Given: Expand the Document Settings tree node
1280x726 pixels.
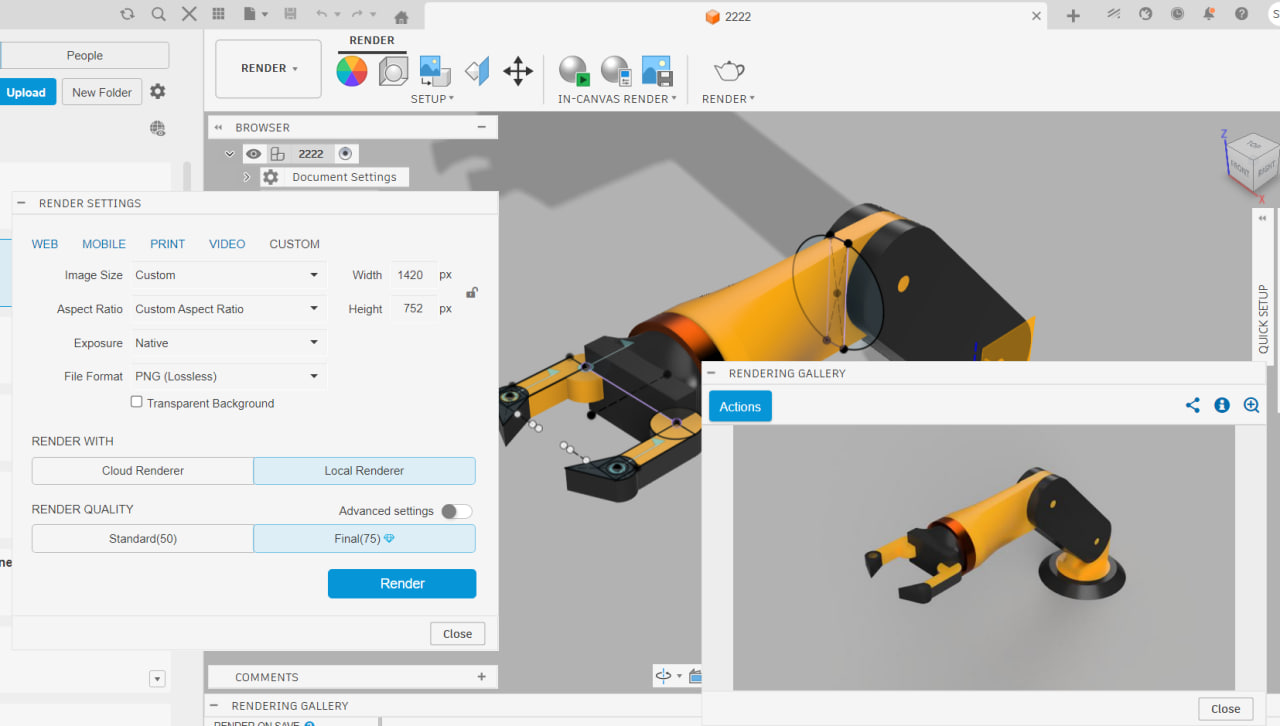Looking at the screenshot, I should pyautogui.click(x=247, y=177).
